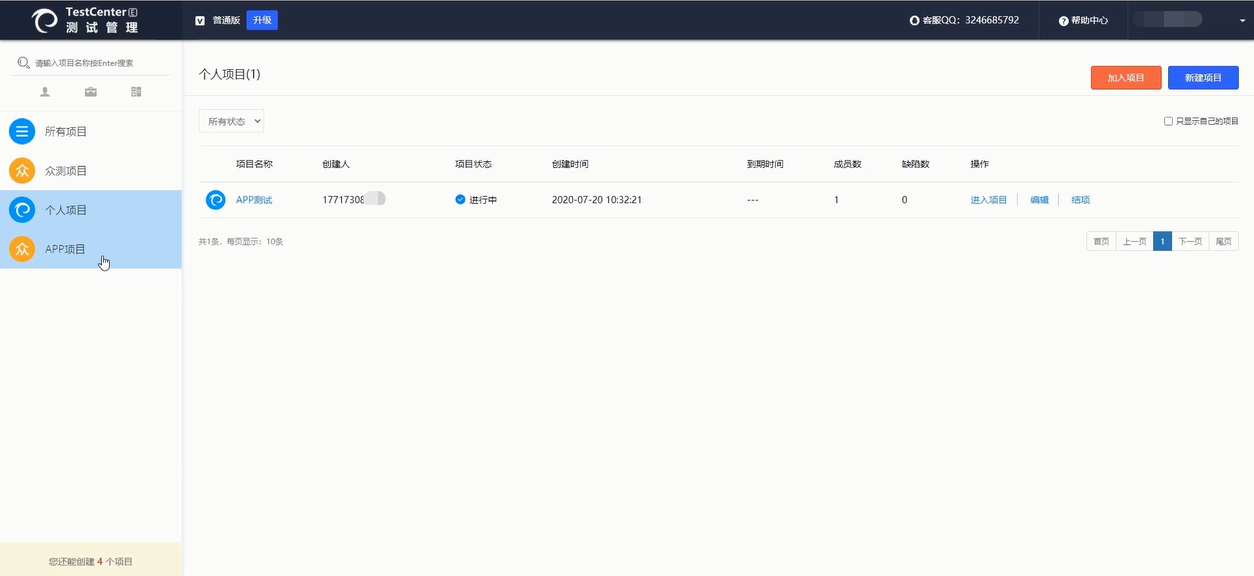Viewport: 1254px width, 576px height.
Task: Click the TestCenter logo icon
Action: pyautogui.click(x=45, y=20)
